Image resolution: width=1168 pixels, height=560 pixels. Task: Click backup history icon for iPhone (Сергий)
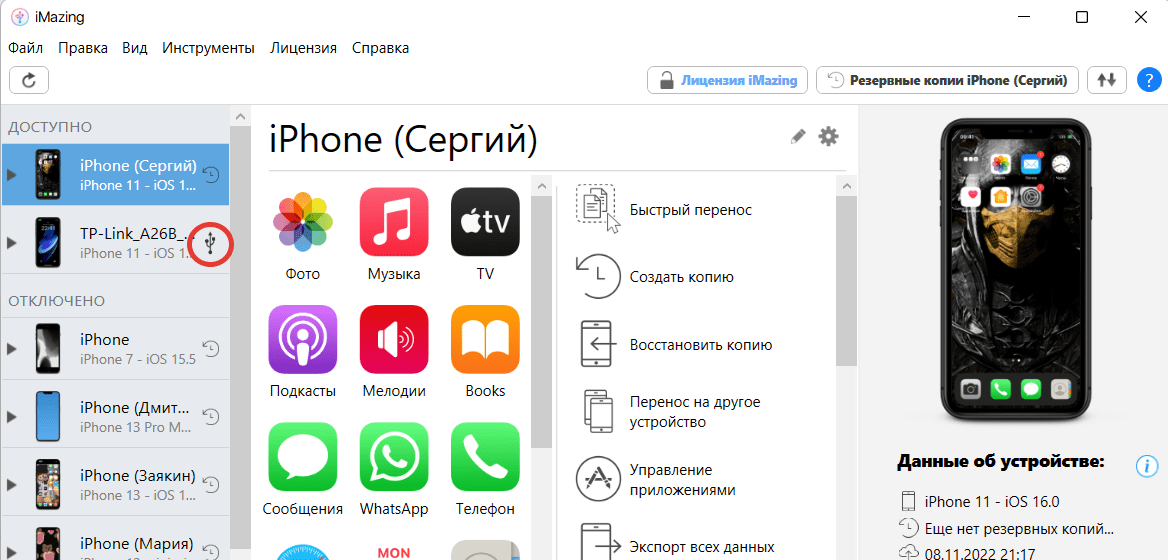[x=212, y=174]
